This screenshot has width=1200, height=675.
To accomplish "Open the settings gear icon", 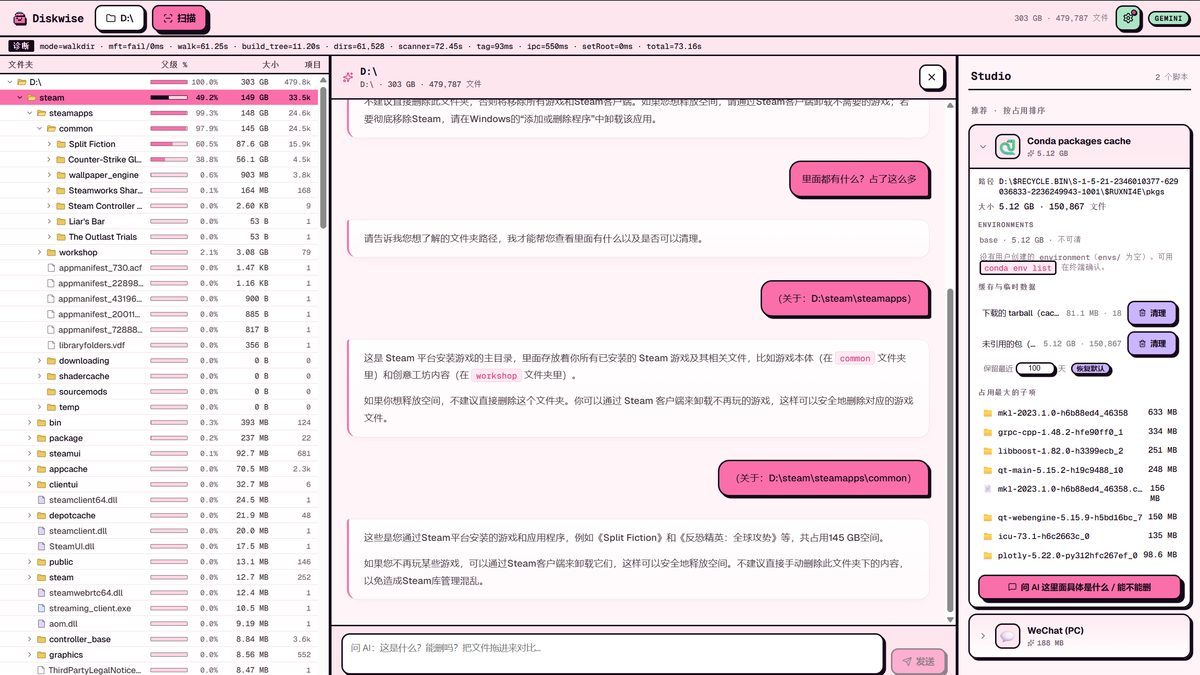I will pos(1129,18).
